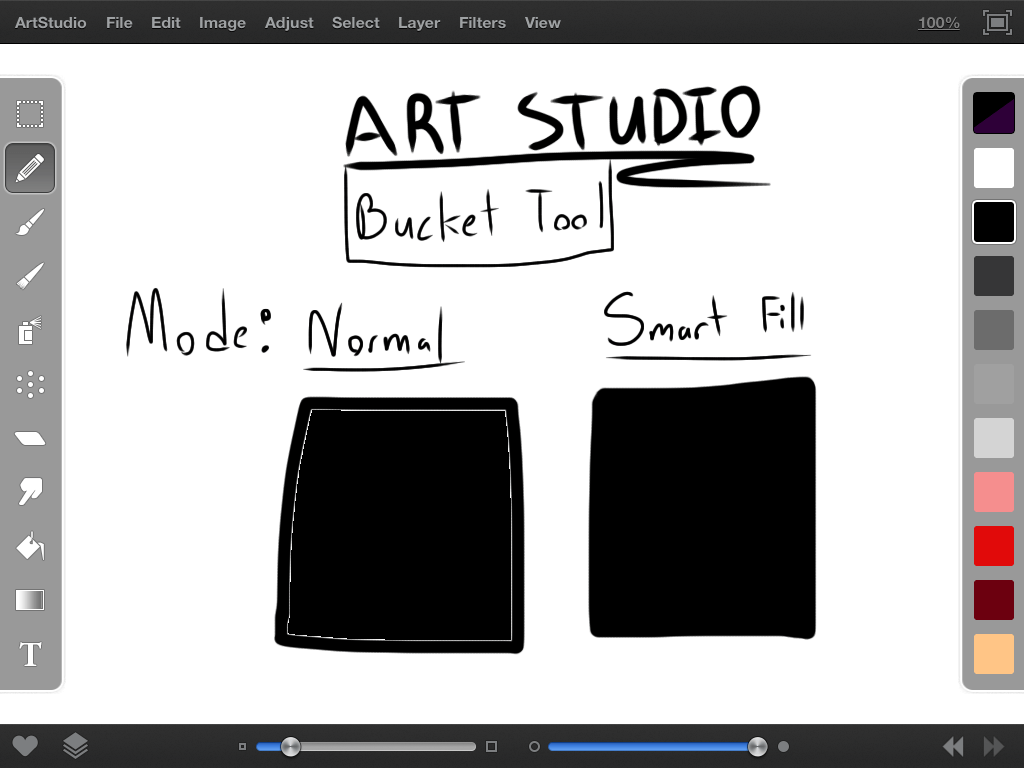The width and height of the screenshot is (1024, 768).
Task: Select the Pencil tool
Action: (x=30, y=168)
